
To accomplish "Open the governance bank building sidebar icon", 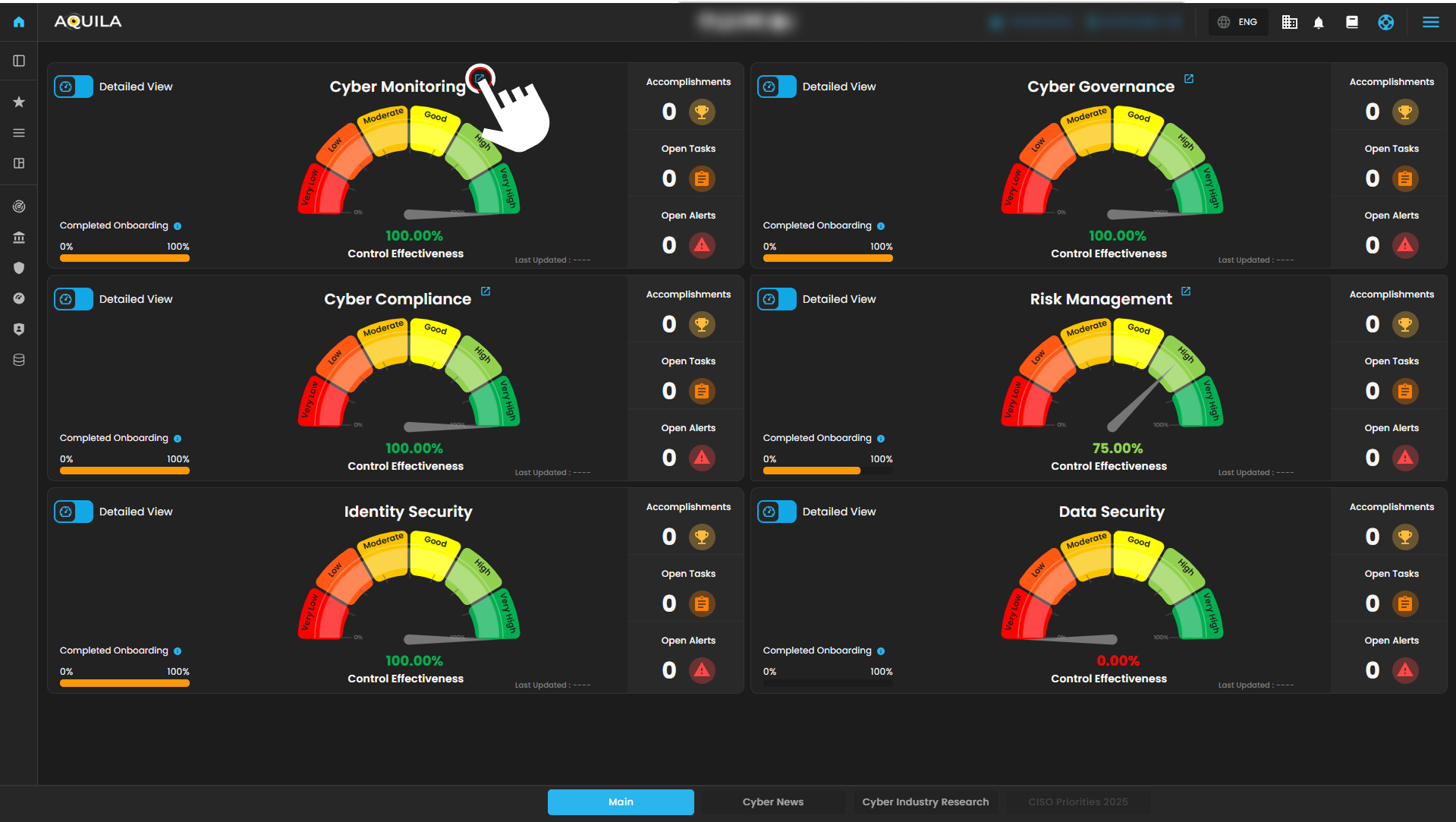I will [x=19, y=238].
